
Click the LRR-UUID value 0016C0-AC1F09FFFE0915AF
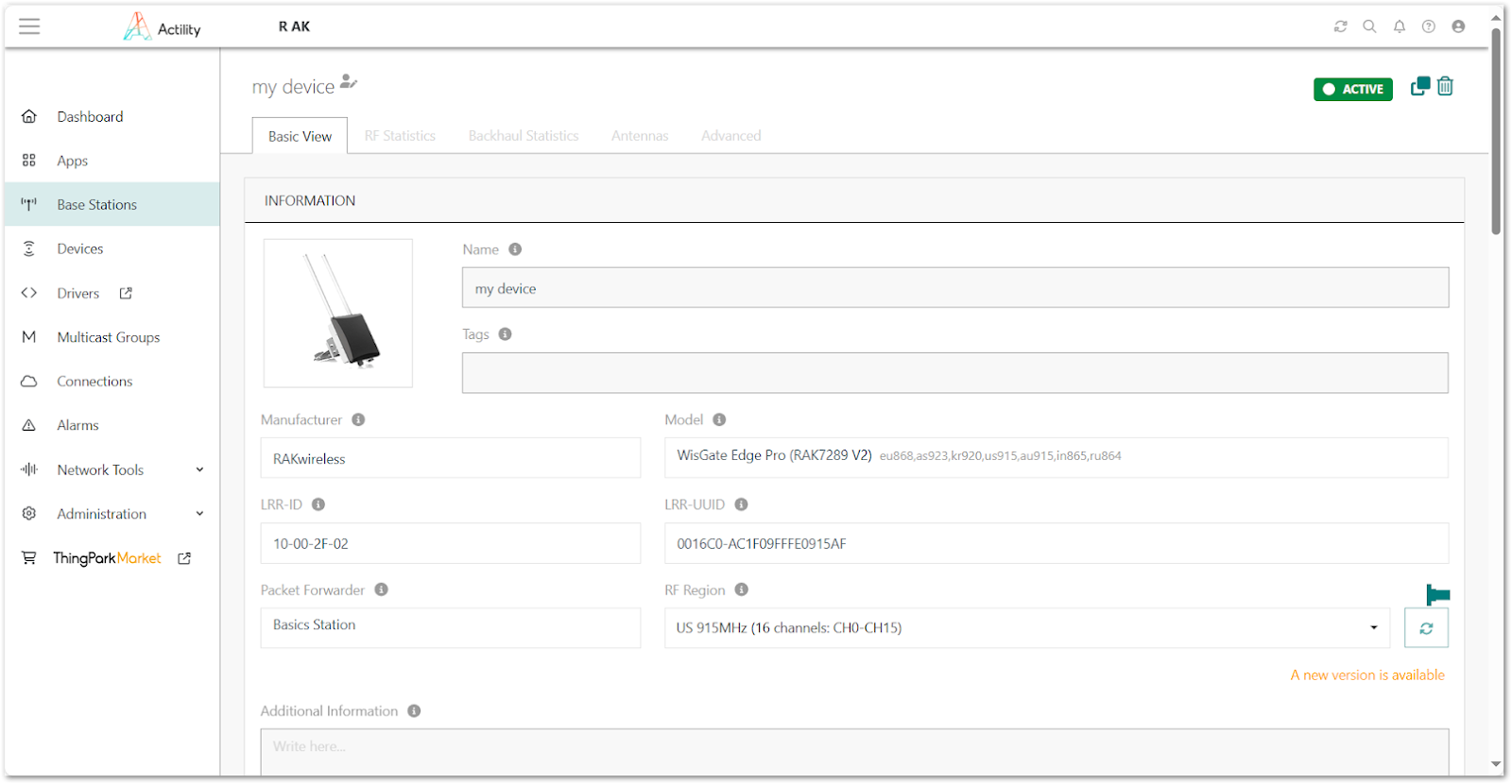pyautogui.click(x=762, y=544)
